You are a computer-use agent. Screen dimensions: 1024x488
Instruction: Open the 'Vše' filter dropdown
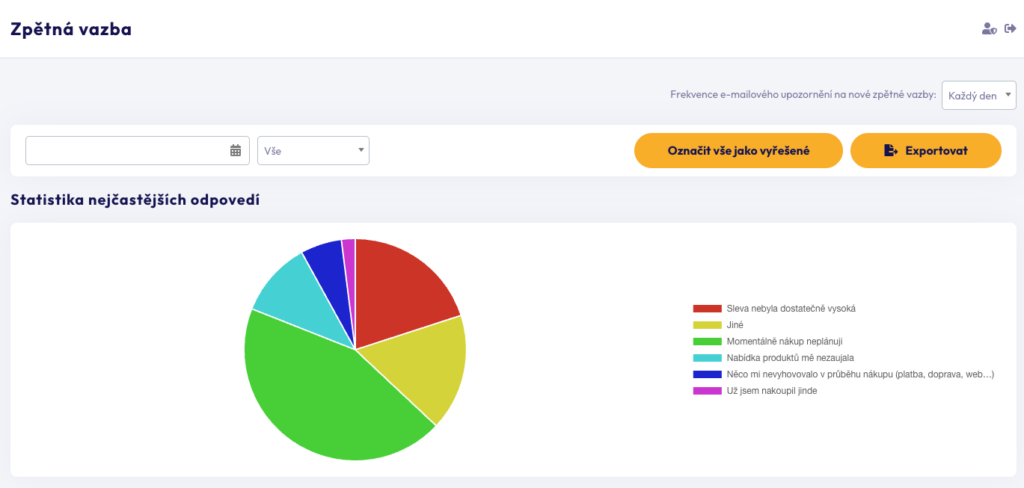[x=313, y=151]
